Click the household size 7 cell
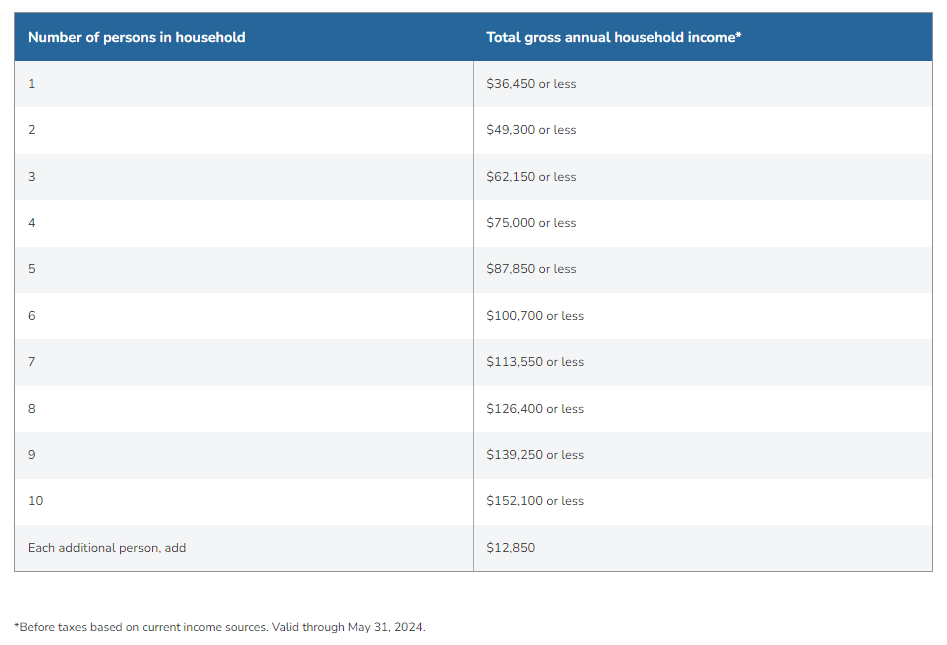The width and height of the screenshot is (947, 645). tap(32, 362)
